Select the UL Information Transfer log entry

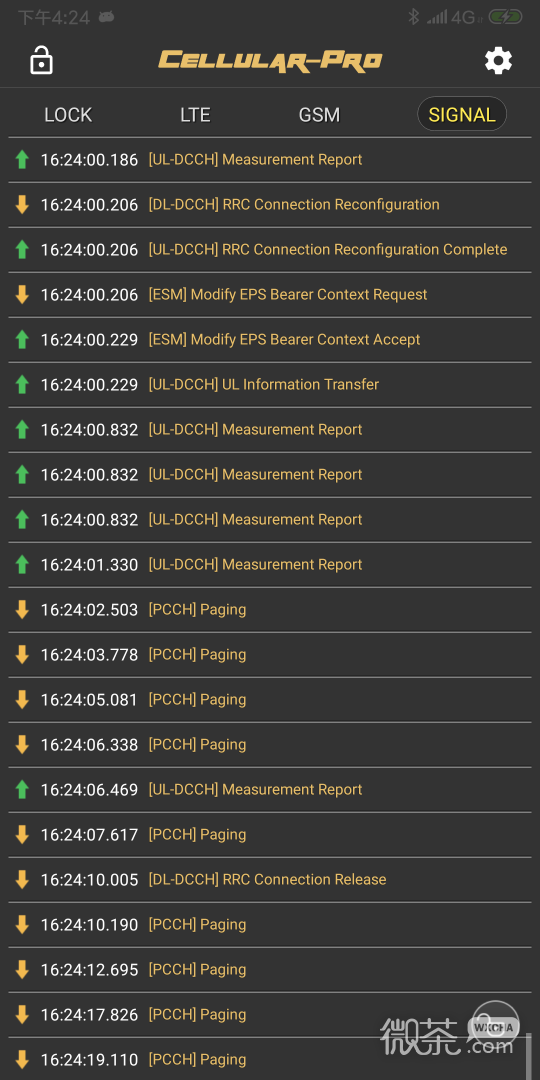(x=270, y=384)
